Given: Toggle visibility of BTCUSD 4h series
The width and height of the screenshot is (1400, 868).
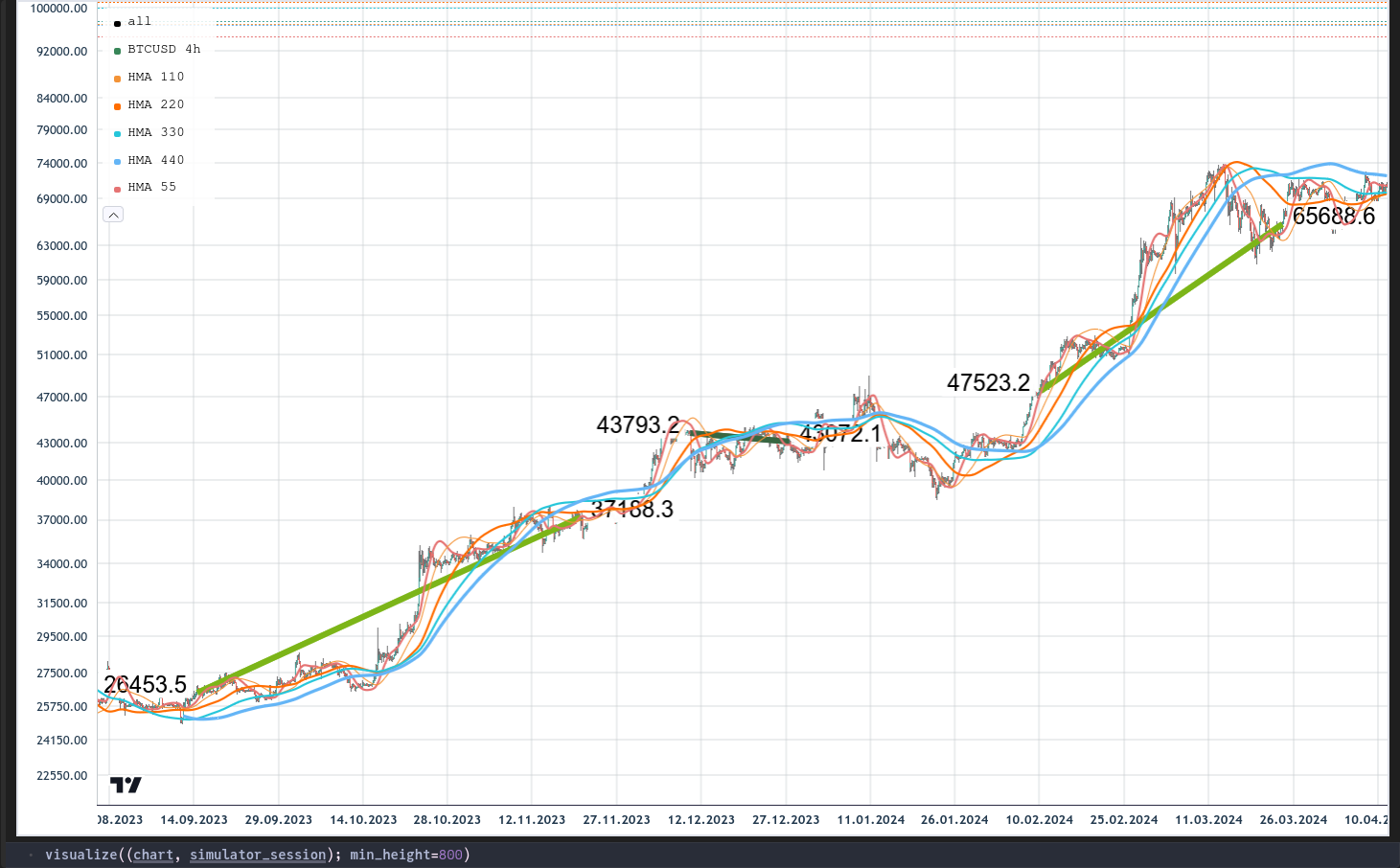Looking at the screenshot, I should click(x=157, y=49).
